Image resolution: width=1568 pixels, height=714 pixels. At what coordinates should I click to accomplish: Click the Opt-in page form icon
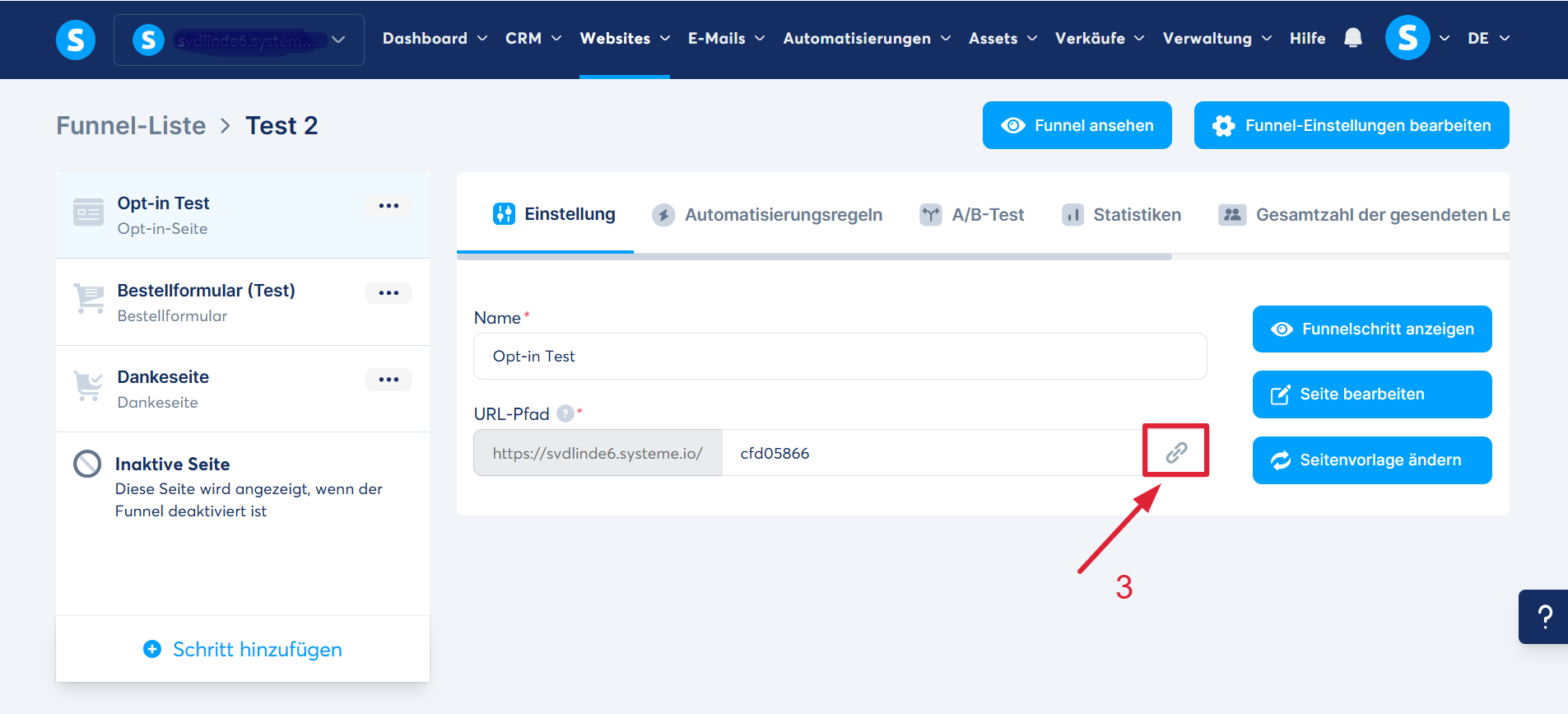[x=88, y=212]
